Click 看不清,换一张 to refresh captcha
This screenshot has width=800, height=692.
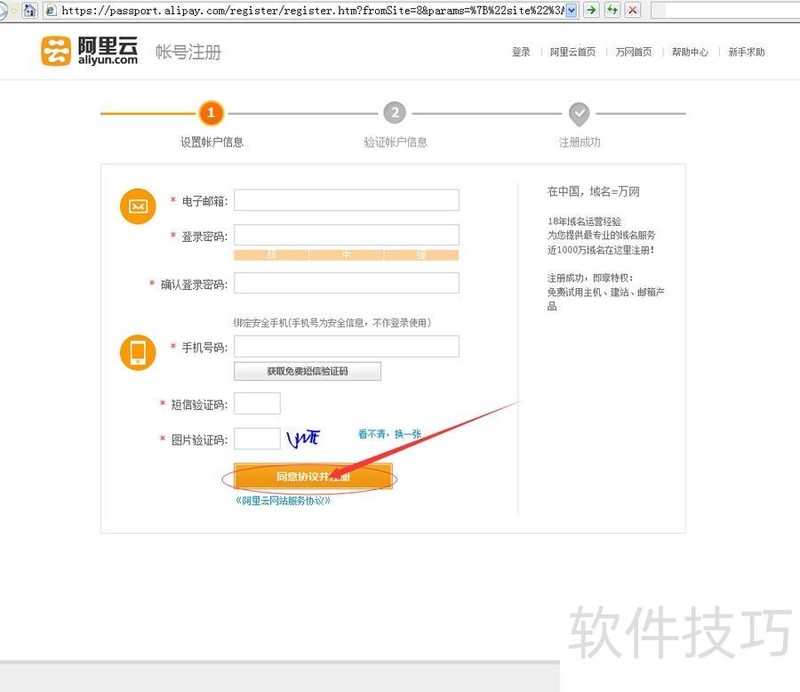[389, 434]
